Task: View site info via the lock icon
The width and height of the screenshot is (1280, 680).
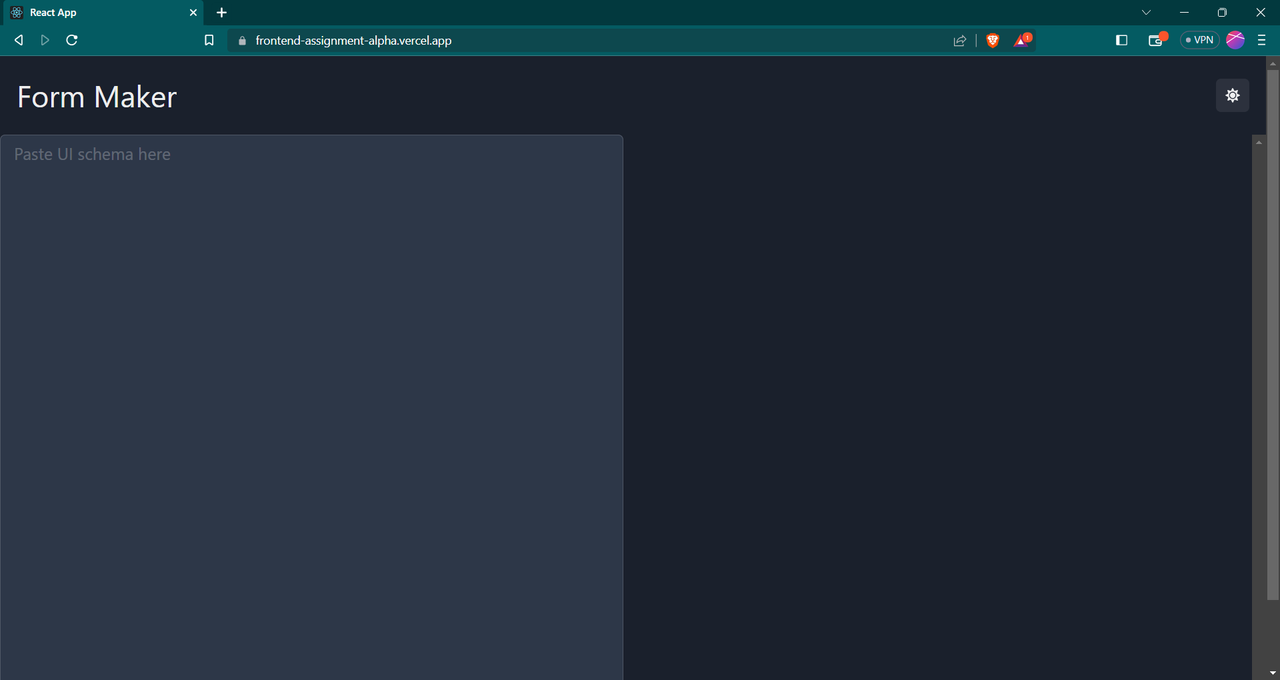Action: [241, 41]
